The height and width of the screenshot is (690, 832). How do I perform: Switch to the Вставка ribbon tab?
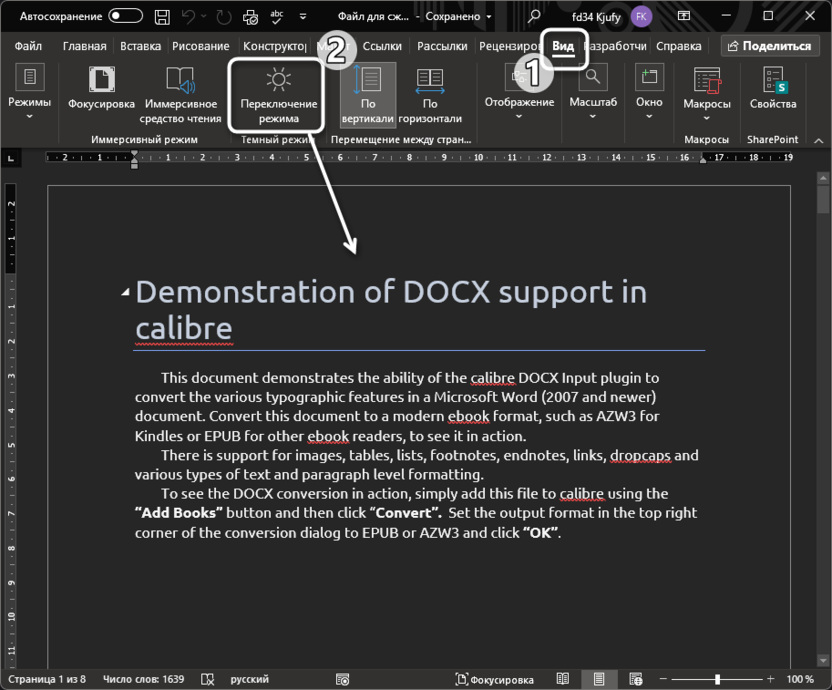[x=140, y=45]
